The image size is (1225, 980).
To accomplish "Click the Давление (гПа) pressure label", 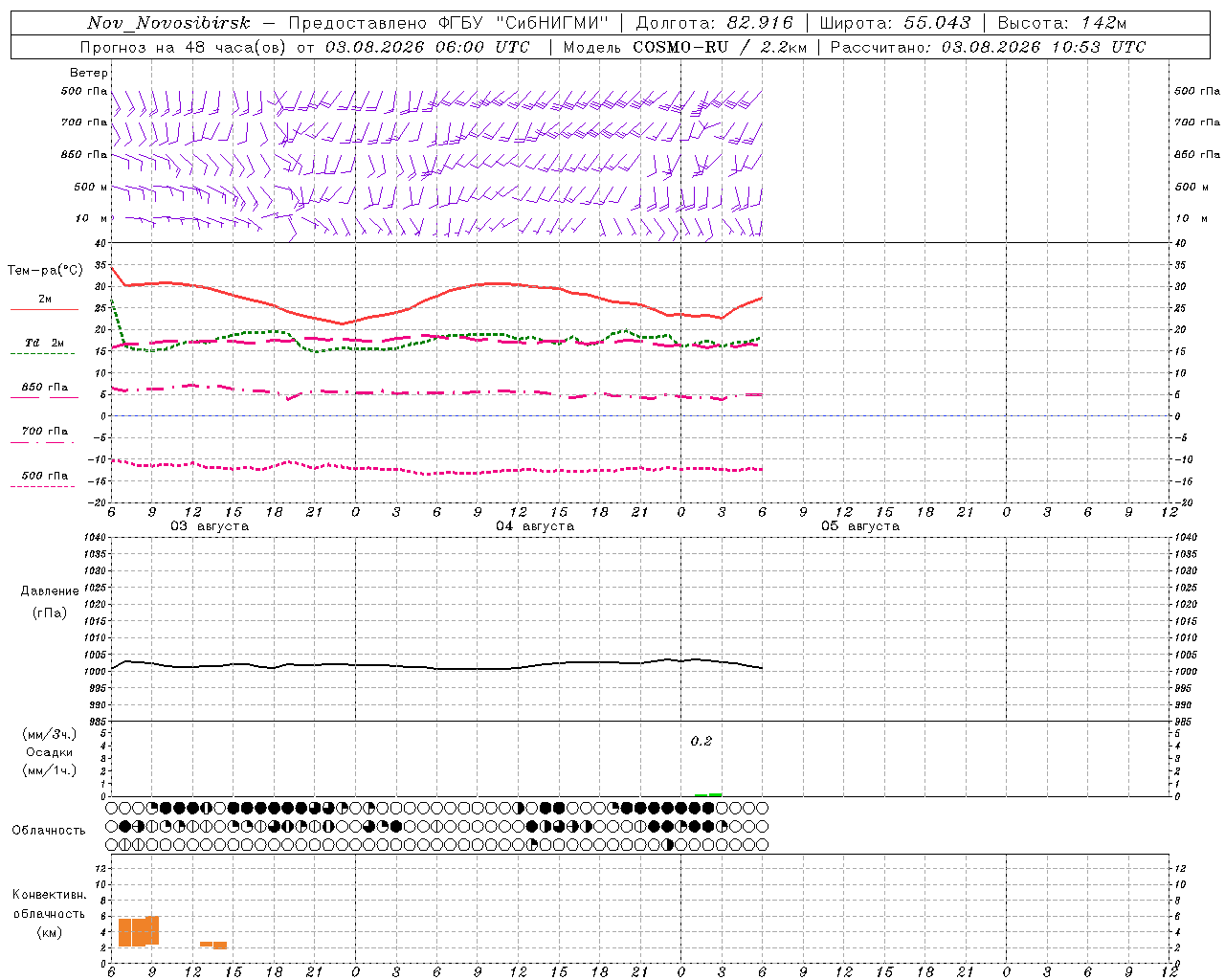I will coord(50,602).
